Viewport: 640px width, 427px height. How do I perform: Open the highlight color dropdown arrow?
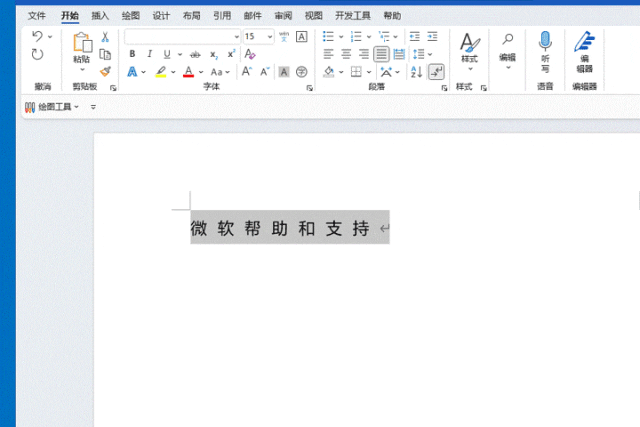click(173, 72)
